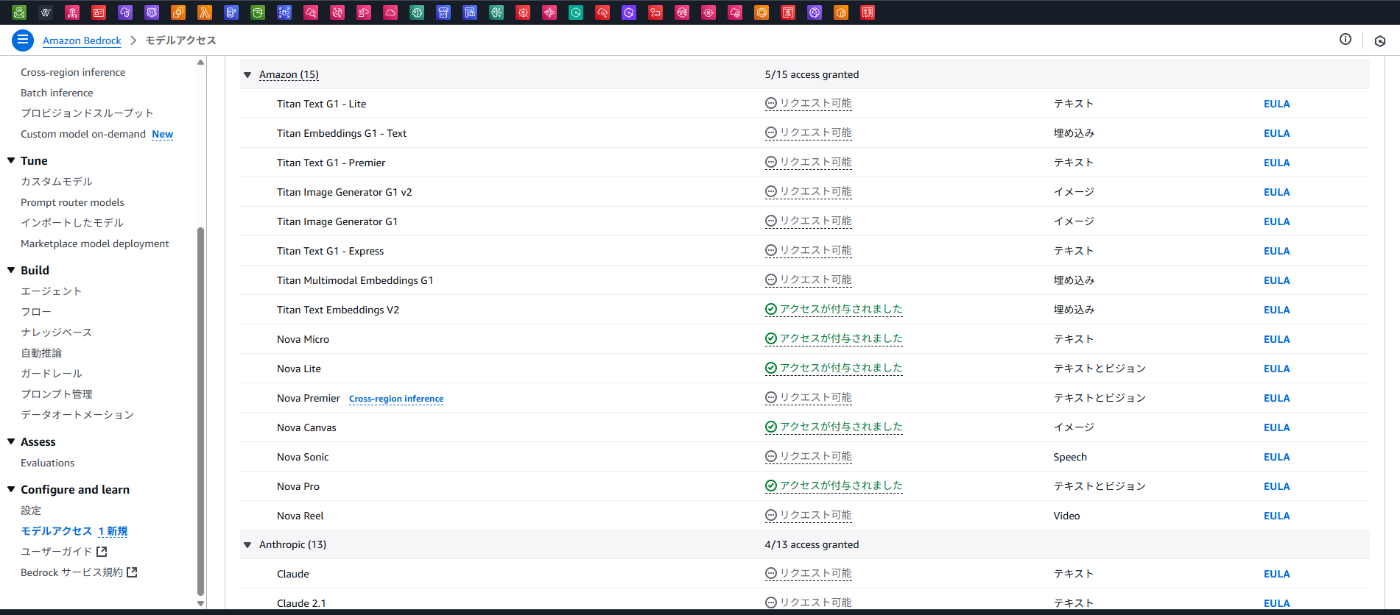1400x615 pixels.
Task: Open インポートしたモデル in sidebar
Action: [72, 222]
